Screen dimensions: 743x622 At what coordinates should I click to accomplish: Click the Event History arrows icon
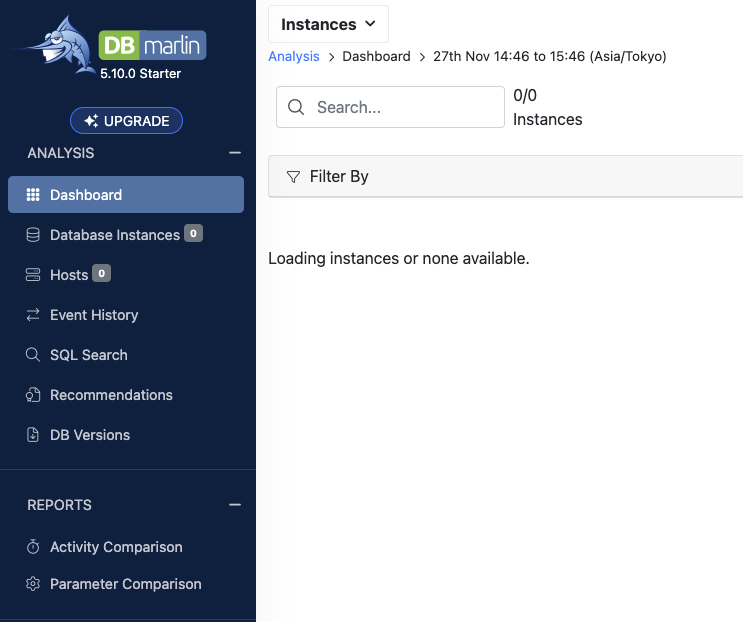tap(33, 315)
